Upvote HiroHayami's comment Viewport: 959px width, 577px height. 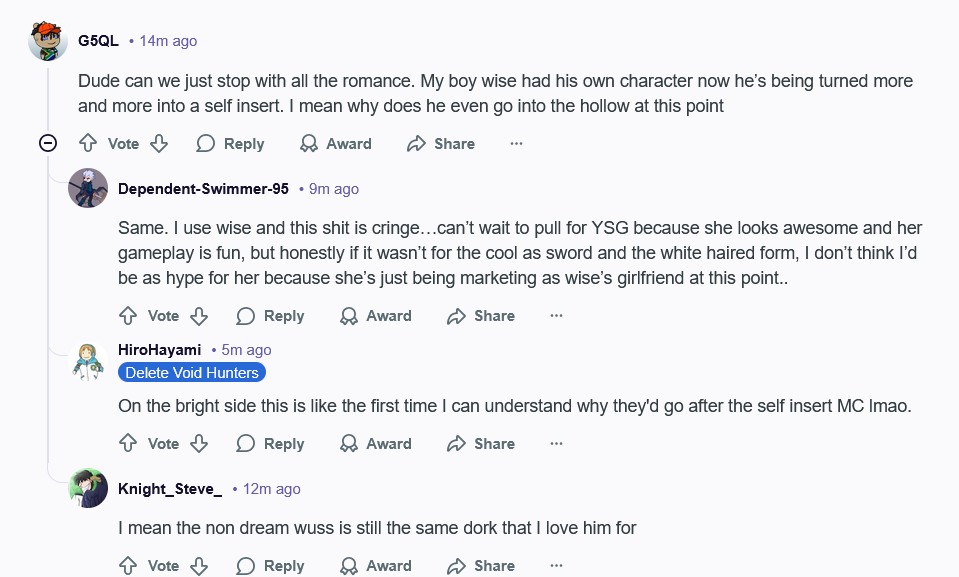point(128,444)
